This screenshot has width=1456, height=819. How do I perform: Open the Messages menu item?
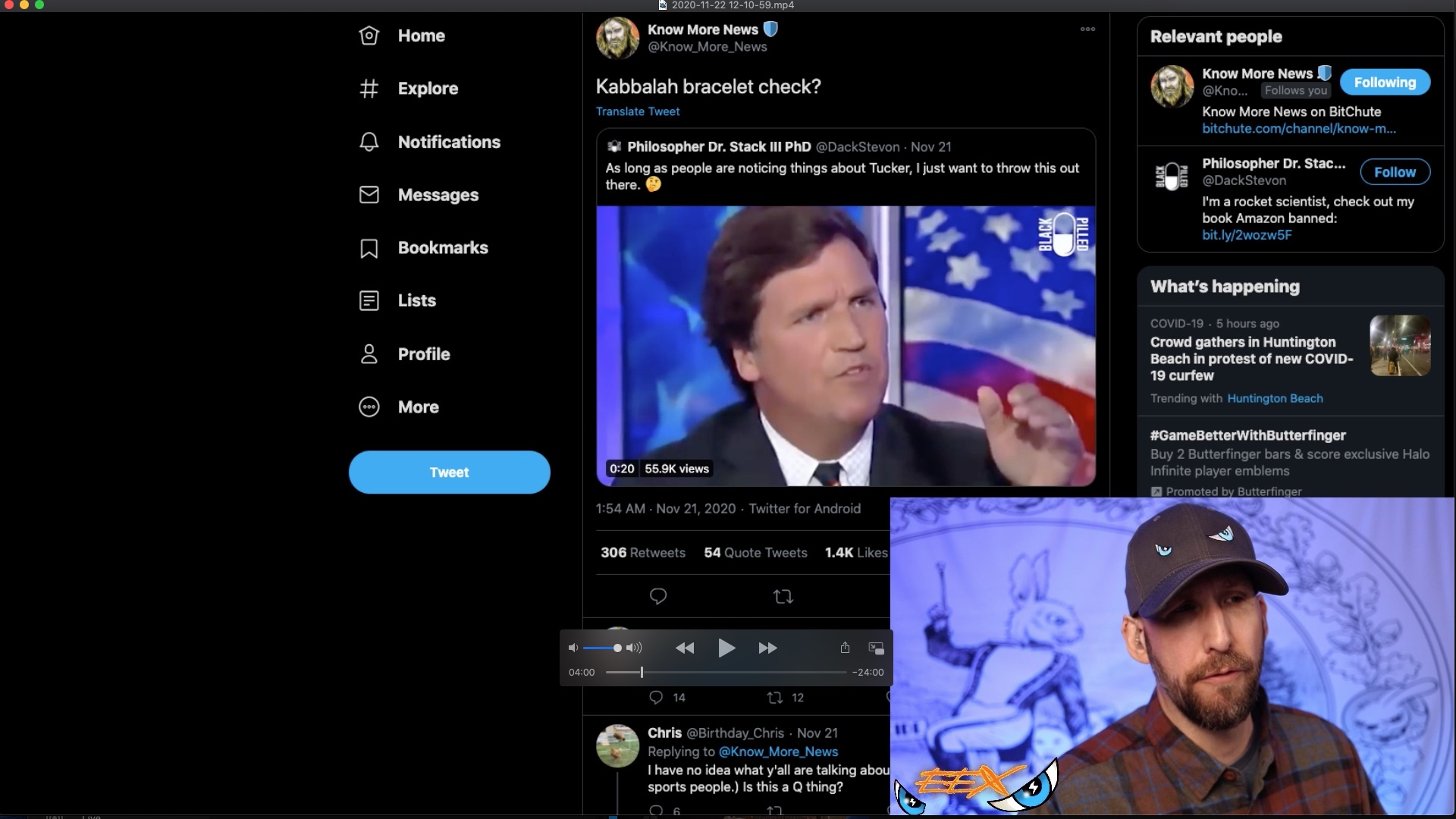[438, 195]
